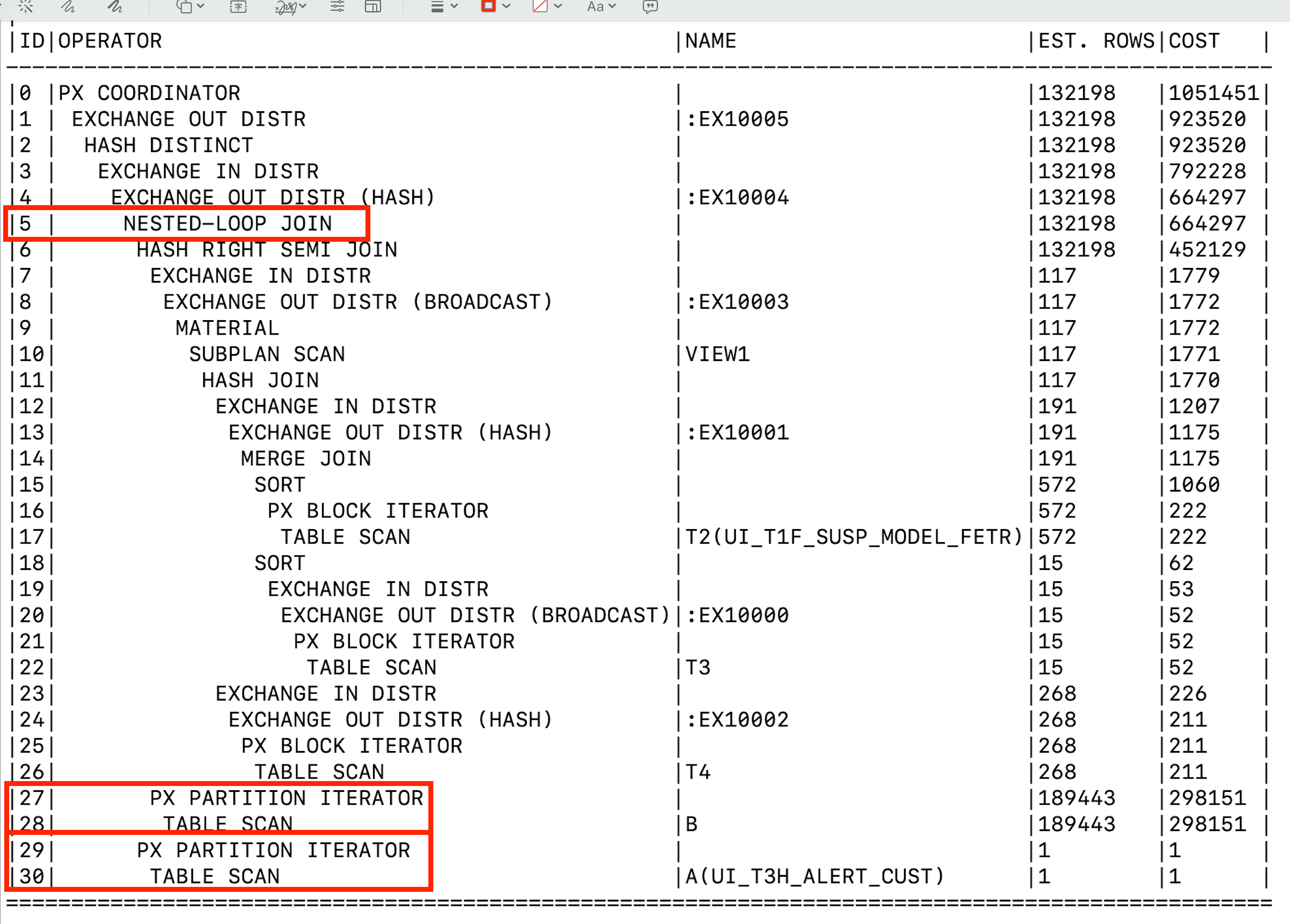The image size is (1290, 924).
Task: Click the HASH JOIN operator in row 11
Action: (261, 380)
